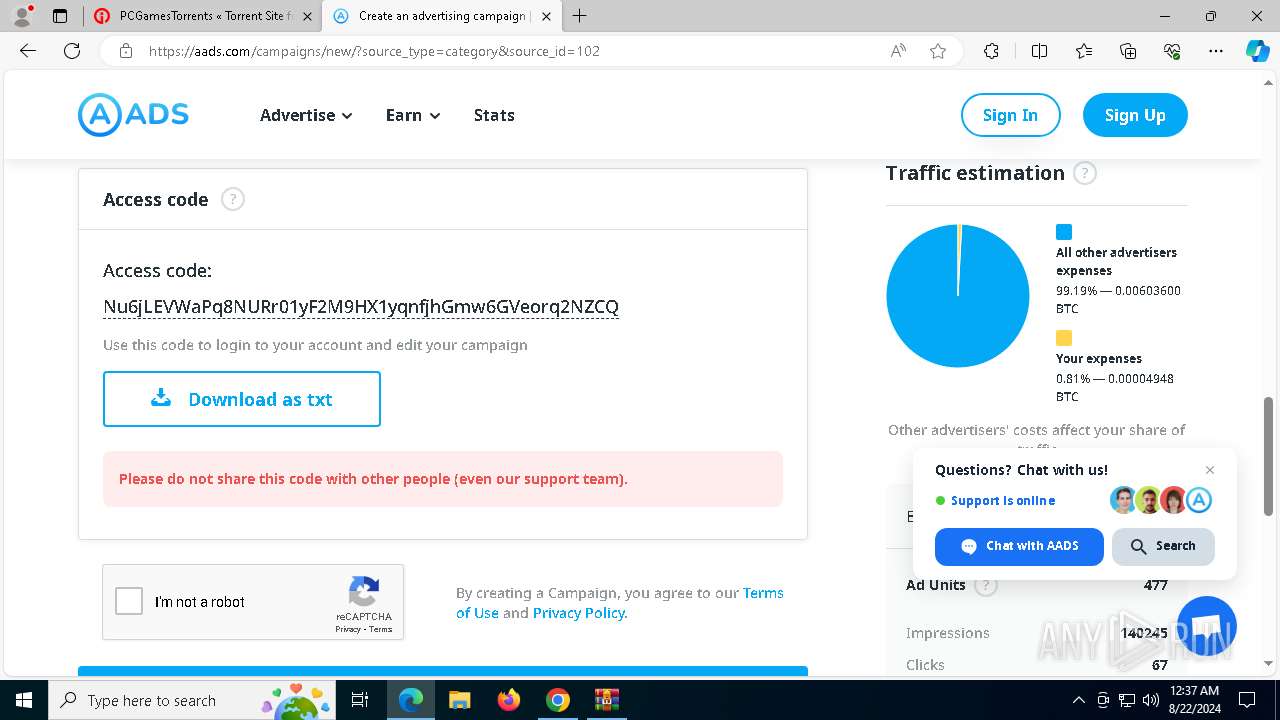Click the Support is online text
Viewport: 1280px width, 720px height.
tap(1003, 501)
